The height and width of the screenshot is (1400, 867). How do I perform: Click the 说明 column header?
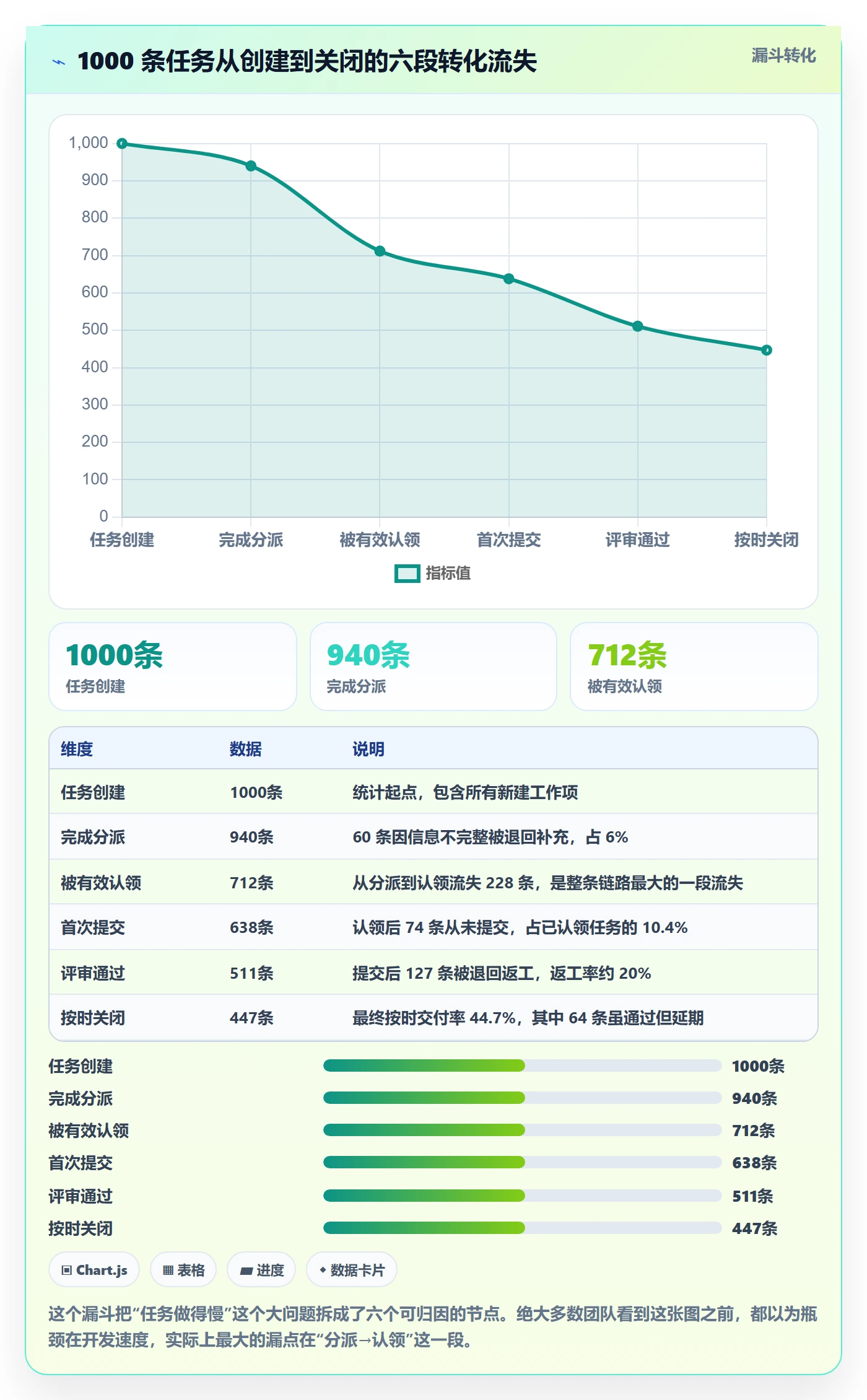(368, 749)
